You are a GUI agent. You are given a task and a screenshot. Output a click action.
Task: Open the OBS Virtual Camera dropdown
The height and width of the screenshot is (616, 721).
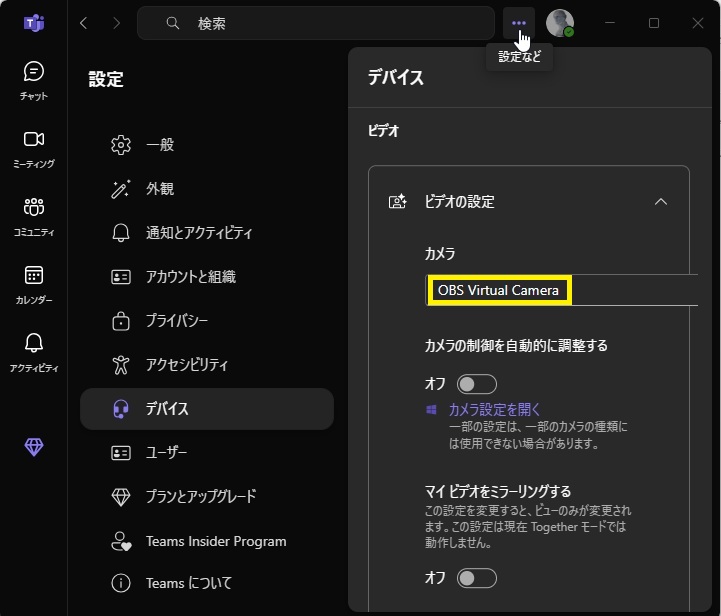pyautogui.click(x=560, y=291)
